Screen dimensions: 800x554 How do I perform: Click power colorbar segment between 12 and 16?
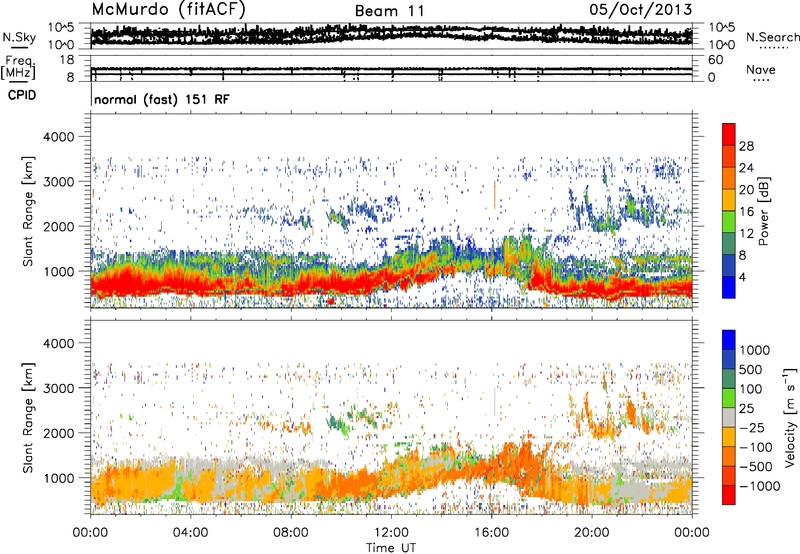729,222
